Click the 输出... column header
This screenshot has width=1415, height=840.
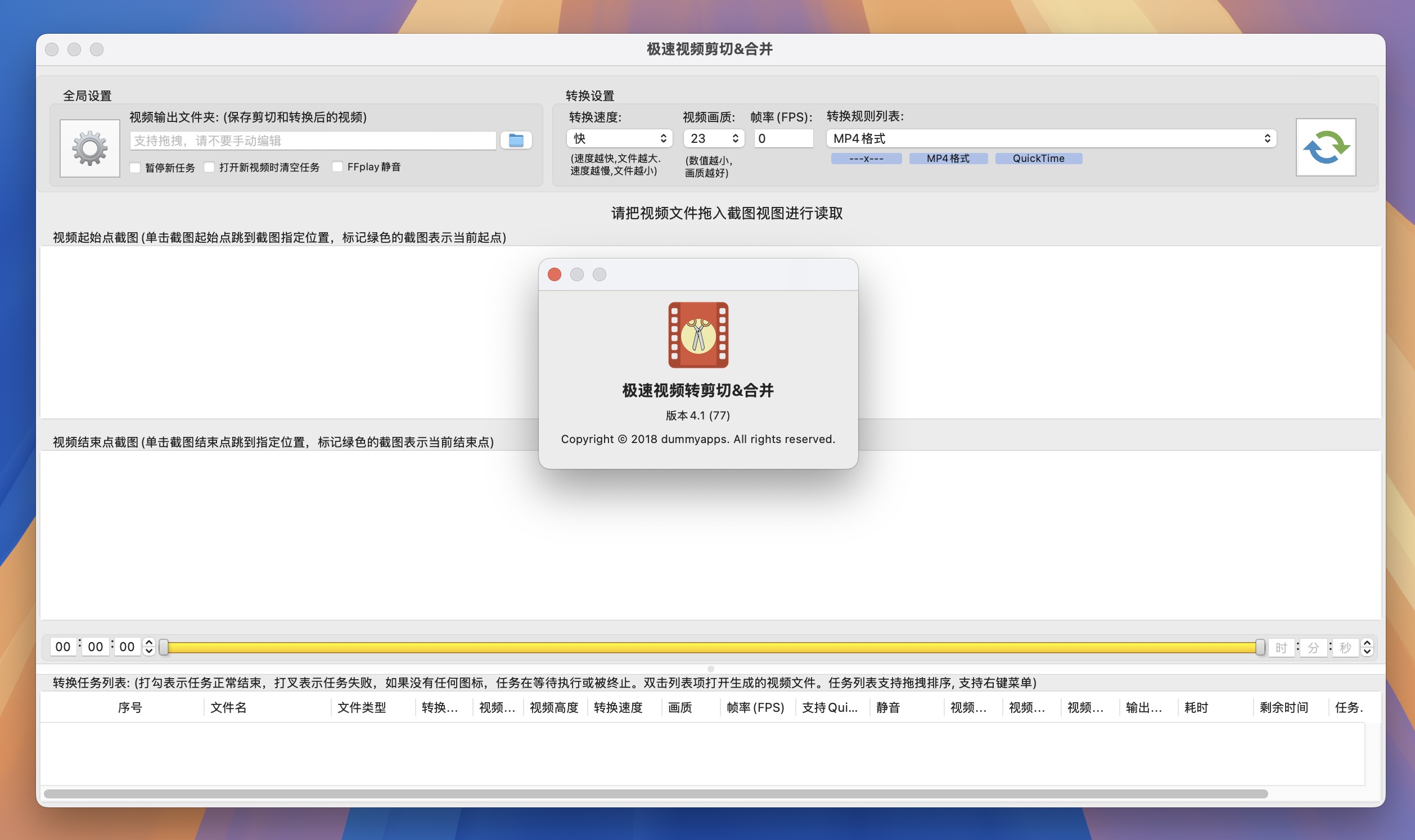(1148, 707)
